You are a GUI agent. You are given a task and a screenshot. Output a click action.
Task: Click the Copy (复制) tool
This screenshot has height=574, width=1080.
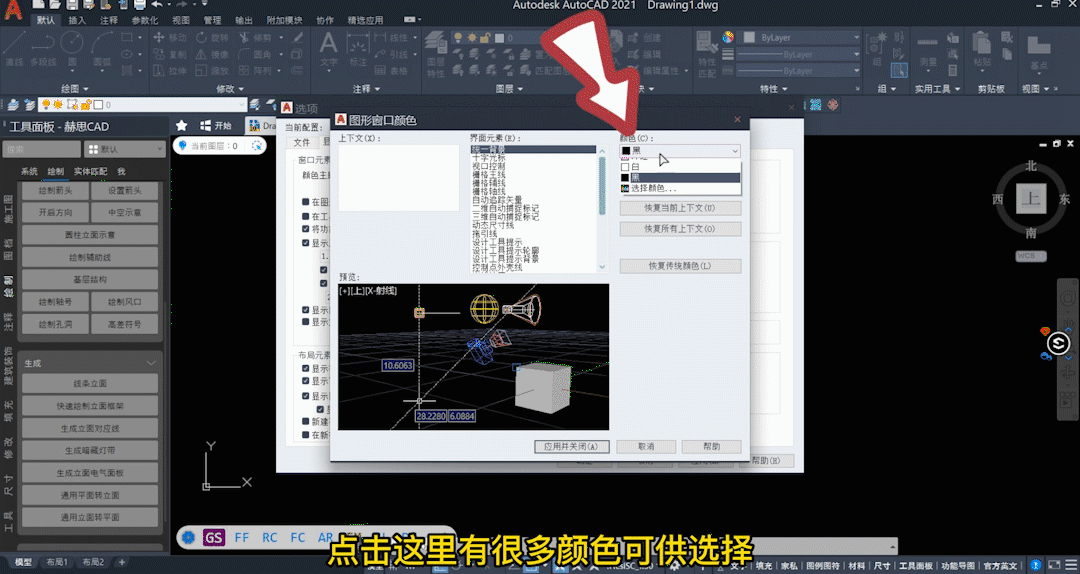pyautogui.click(x=170, y=54)
